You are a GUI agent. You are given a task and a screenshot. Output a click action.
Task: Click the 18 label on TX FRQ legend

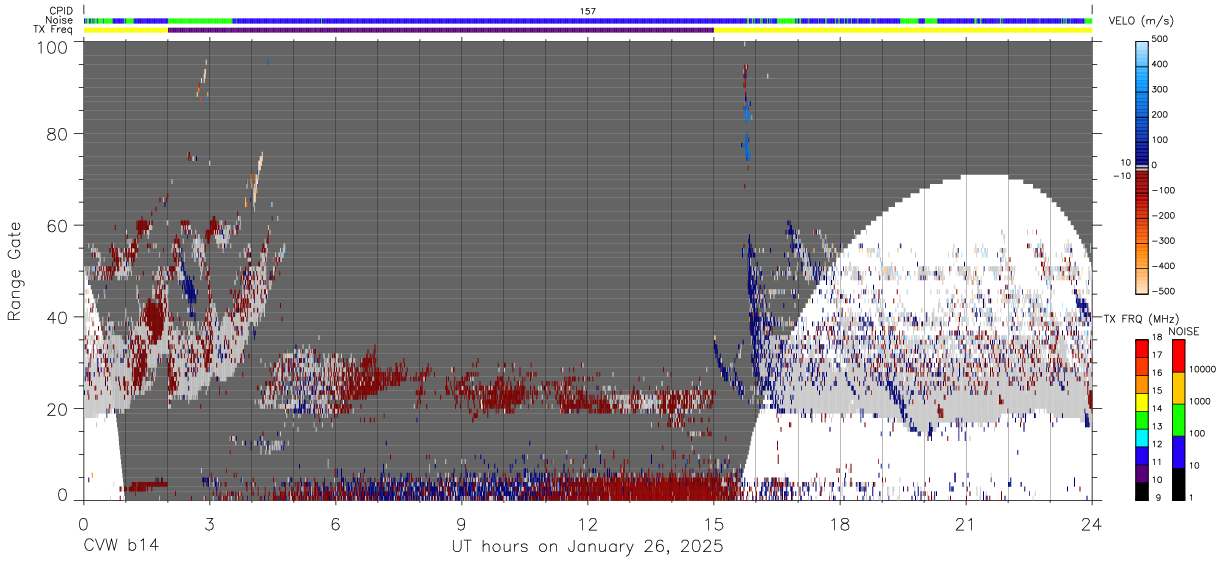1158,339
